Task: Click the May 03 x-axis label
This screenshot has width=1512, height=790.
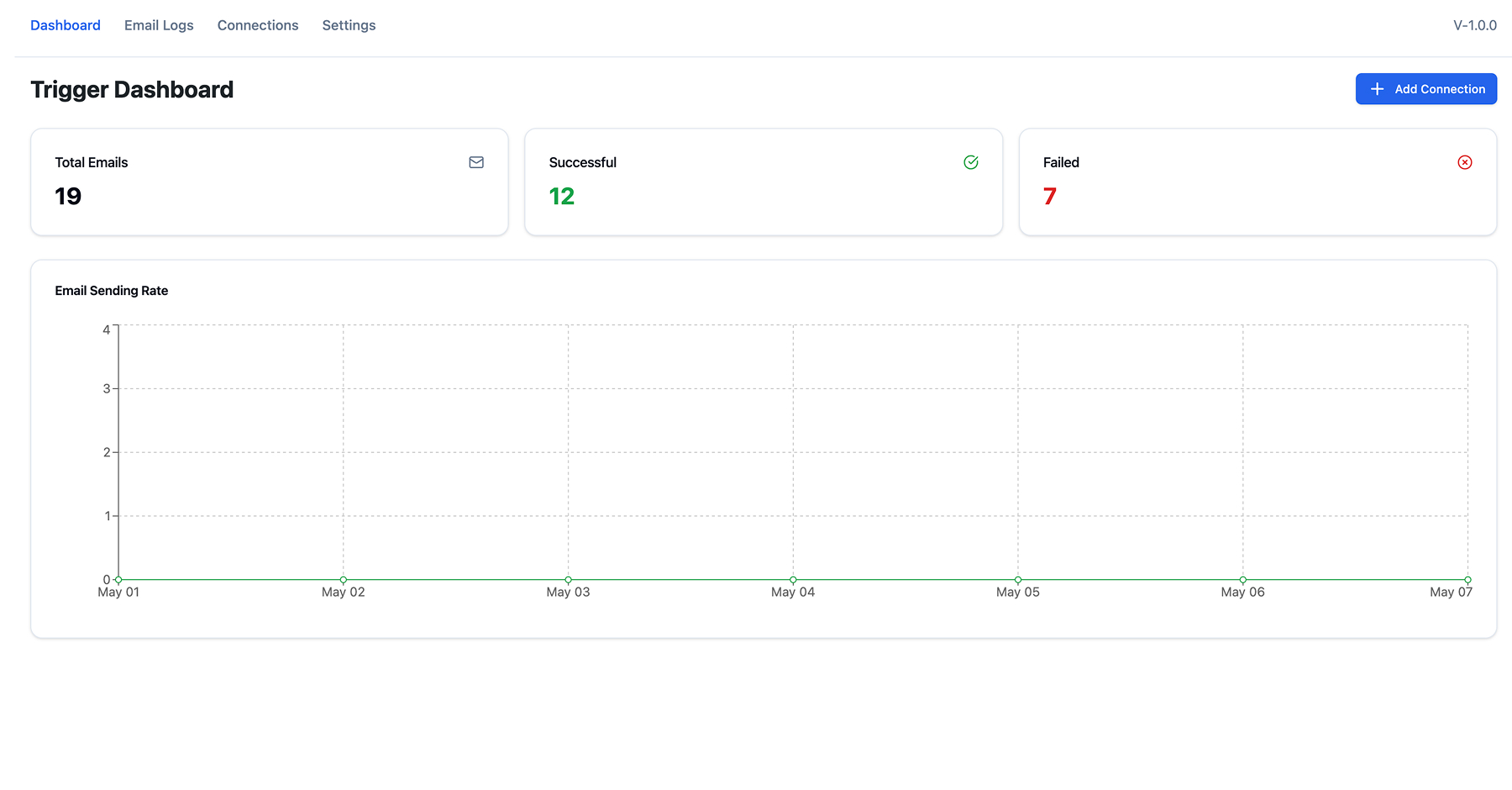Action: tap(569, 592)
